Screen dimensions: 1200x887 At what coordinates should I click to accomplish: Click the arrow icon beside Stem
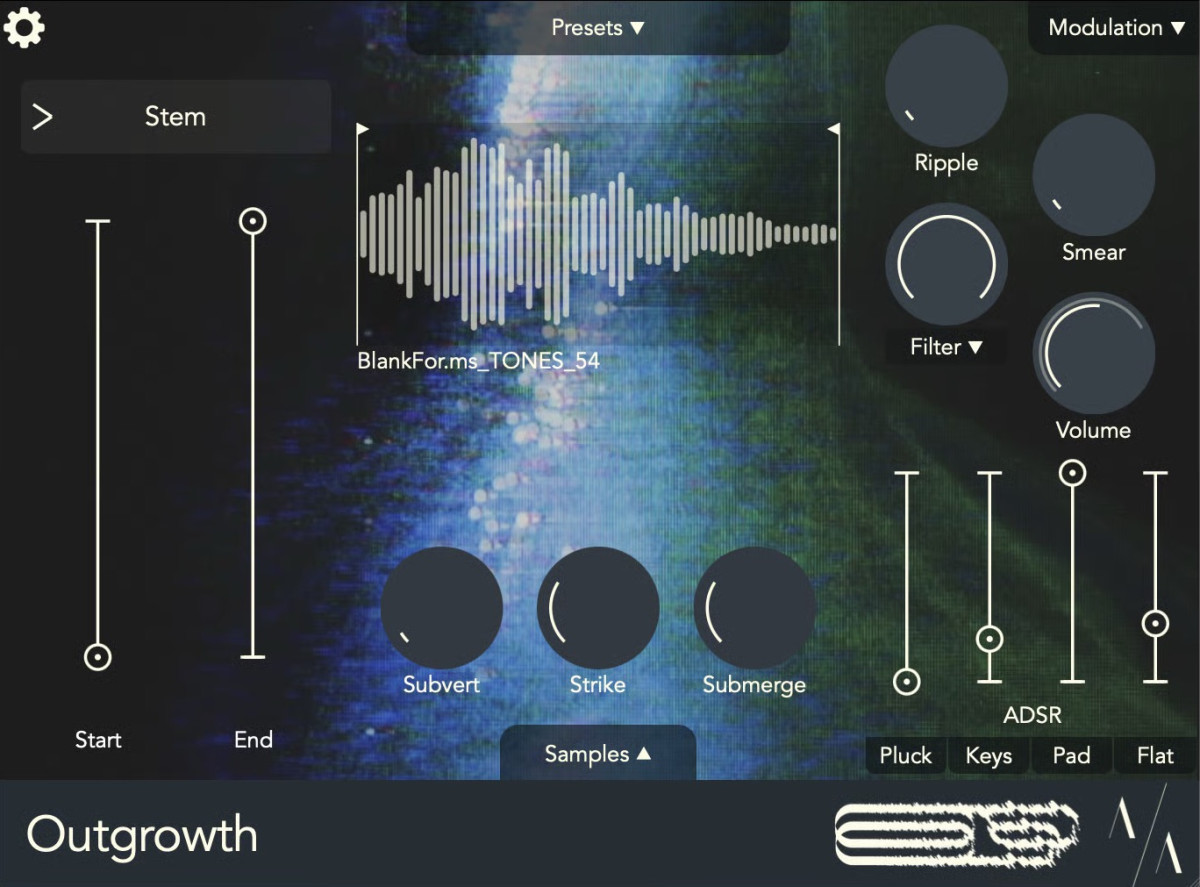point(42,117)
